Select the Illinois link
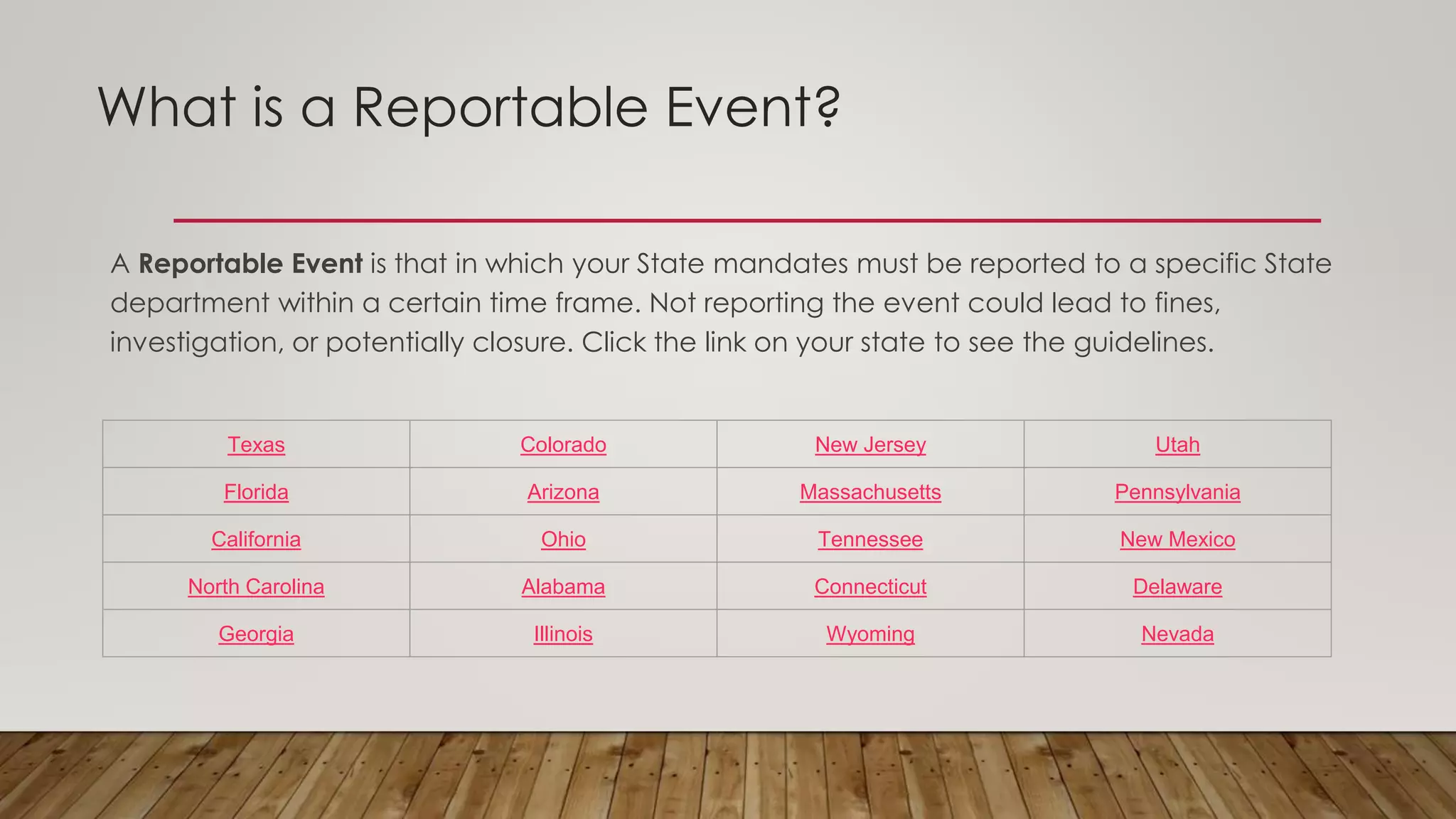1456x819 pixels. [563, 634]
